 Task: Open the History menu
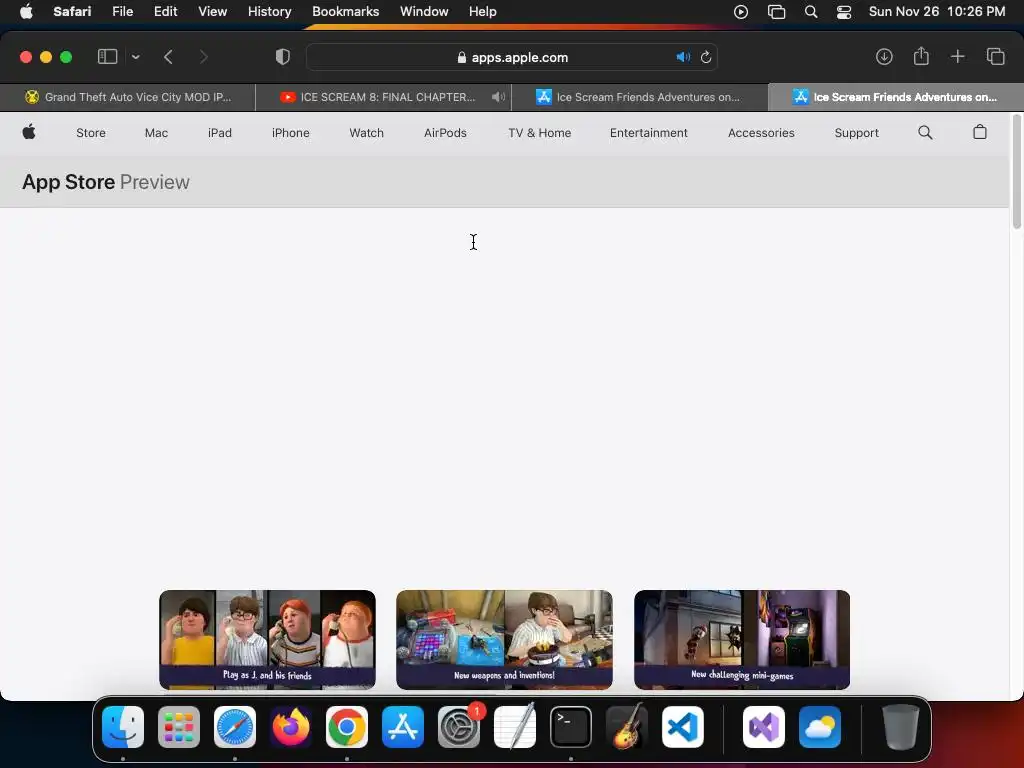(x=269, y=11)
